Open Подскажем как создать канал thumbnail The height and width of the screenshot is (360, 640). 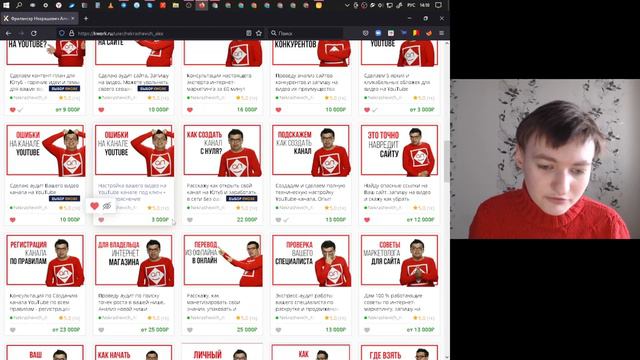[x=311, y=150]
